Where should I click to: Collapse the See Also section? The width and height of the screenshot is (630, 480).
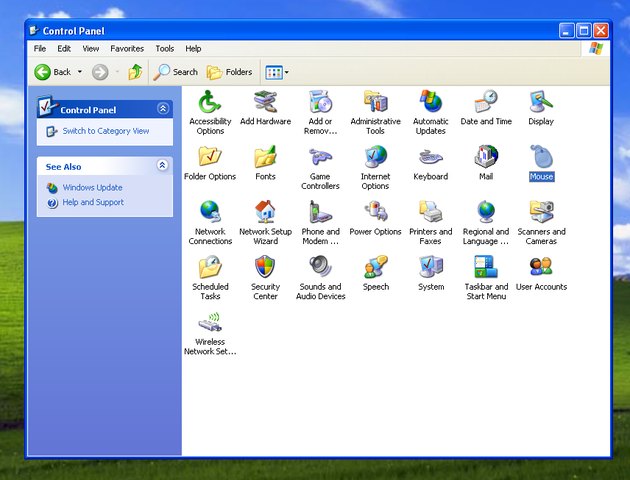162,165
